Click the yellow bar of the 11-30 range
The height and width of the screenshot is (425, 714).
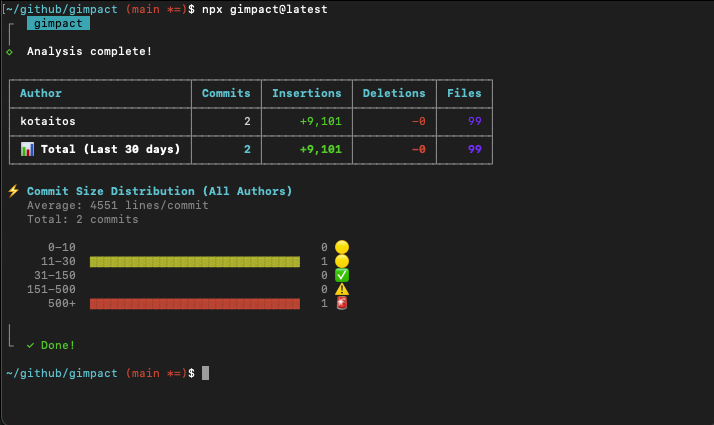click(195, 261)
